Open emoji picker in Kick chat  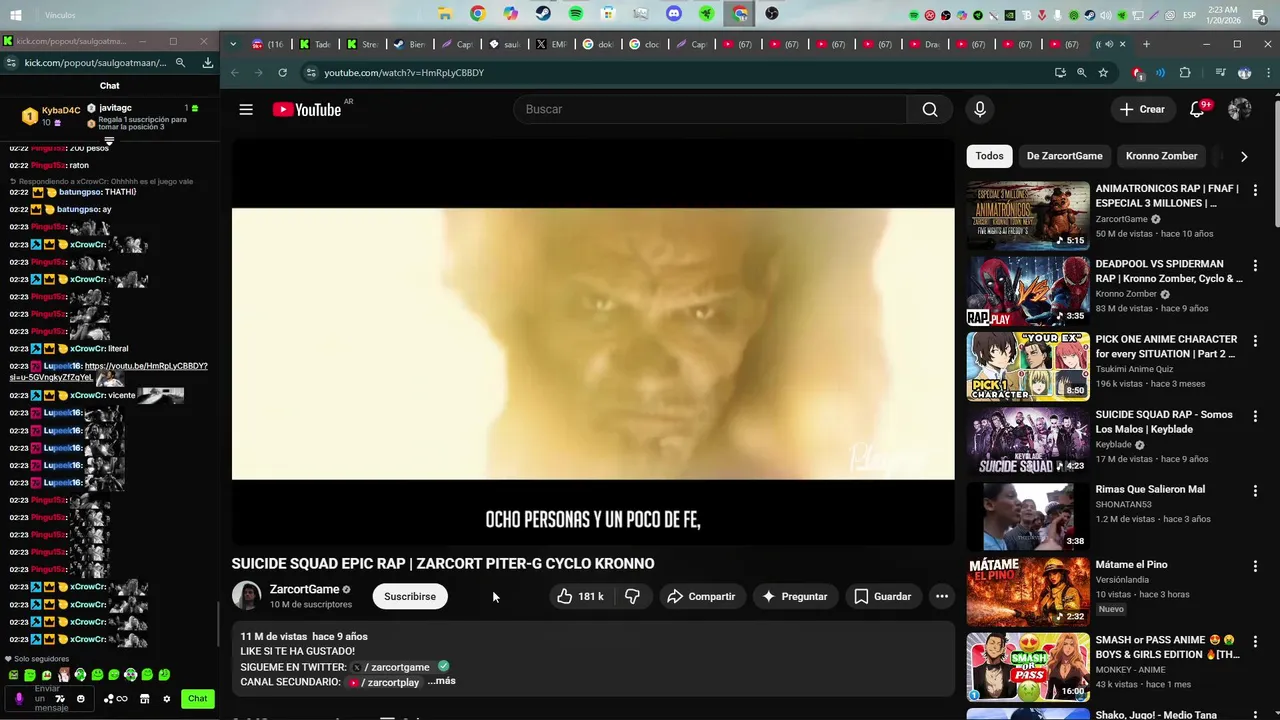[81, 699]
